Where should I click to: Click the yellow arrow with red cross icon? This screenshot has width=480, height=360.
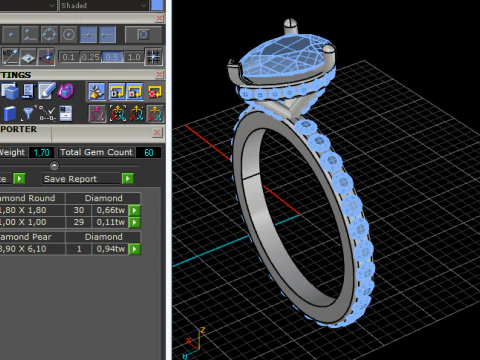click(154, 92)
